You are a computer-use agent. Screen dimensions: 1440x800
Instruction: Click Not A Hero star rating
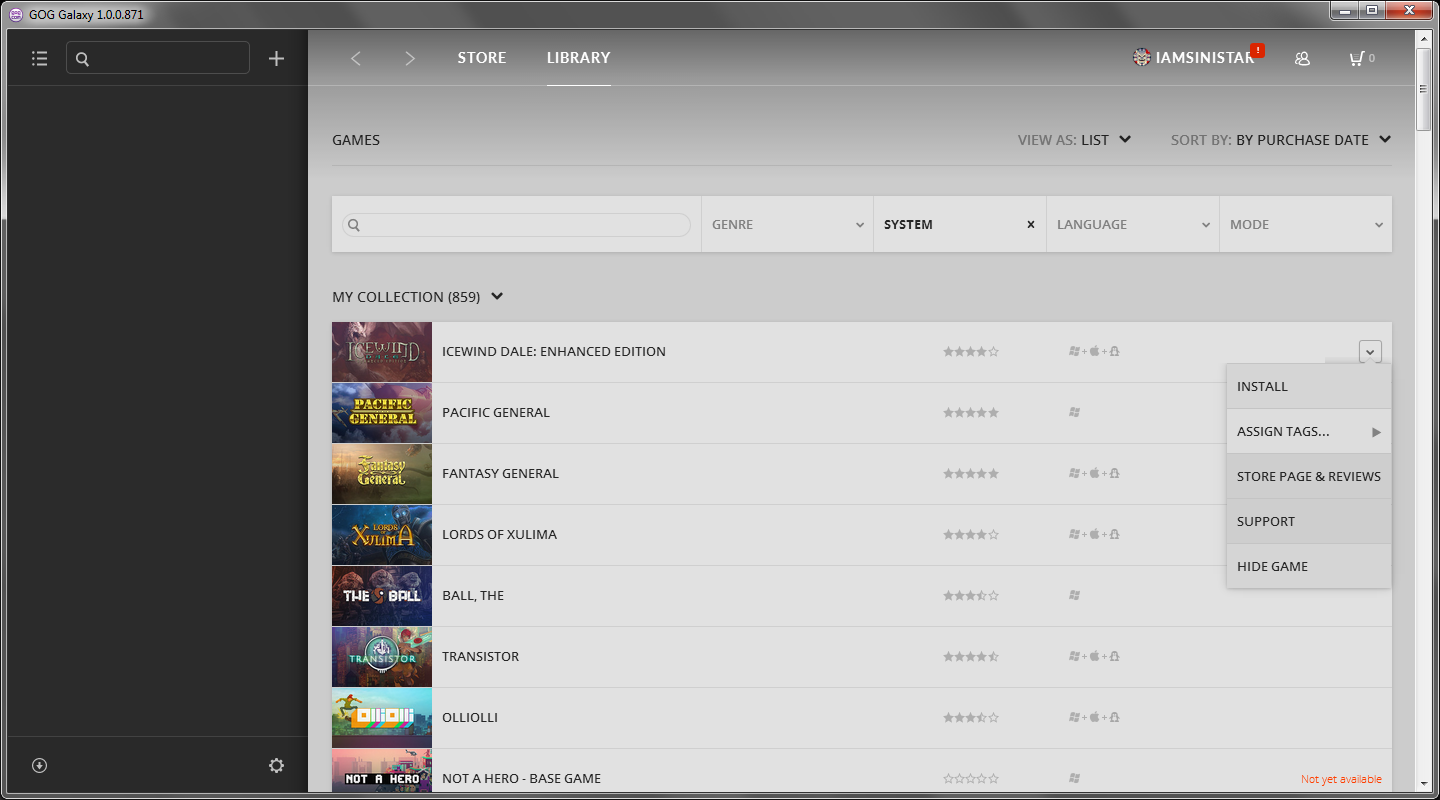point(971,779)
